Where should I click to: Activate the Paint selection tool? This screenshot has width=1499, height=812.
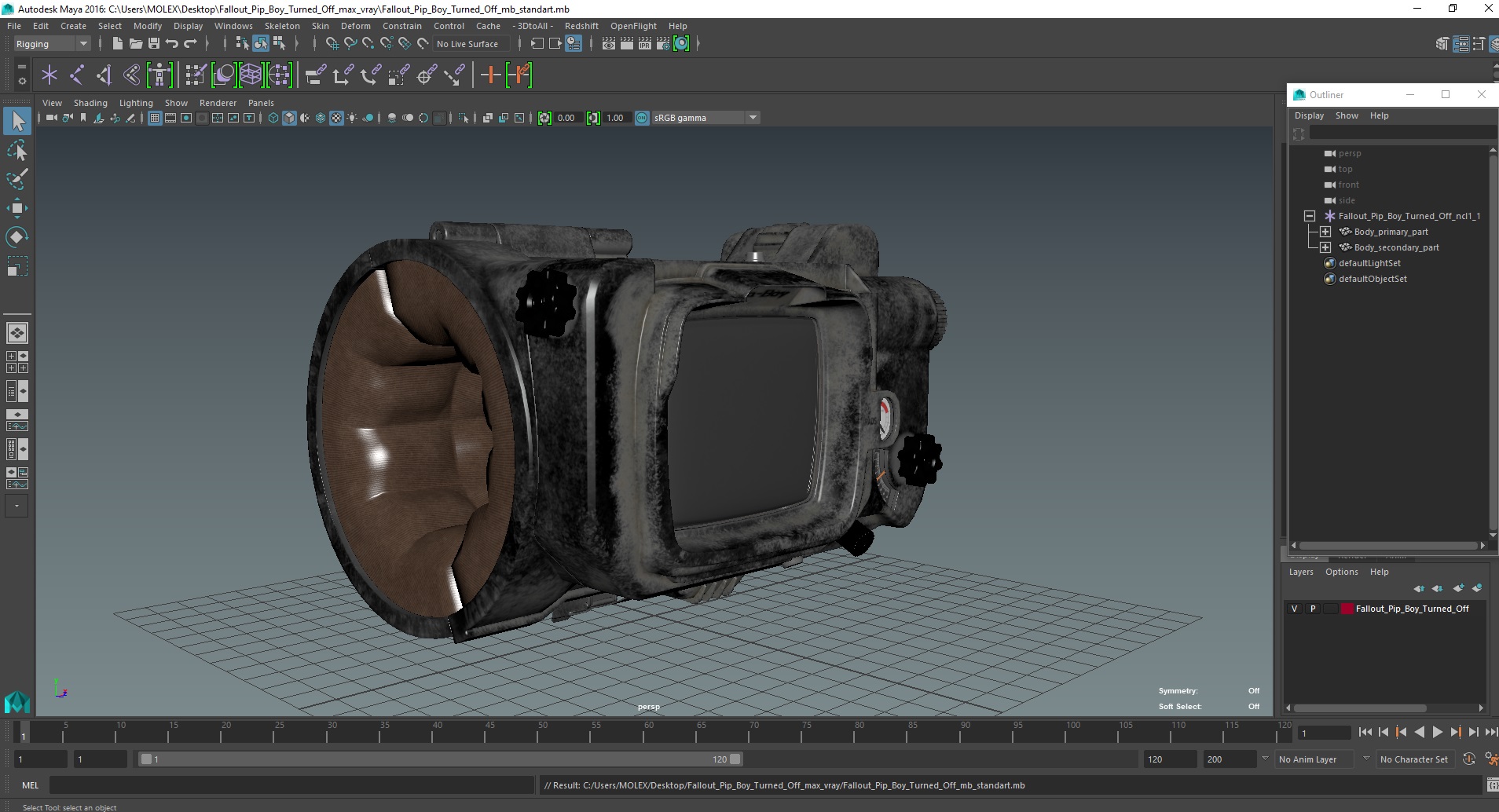(17, 179)
